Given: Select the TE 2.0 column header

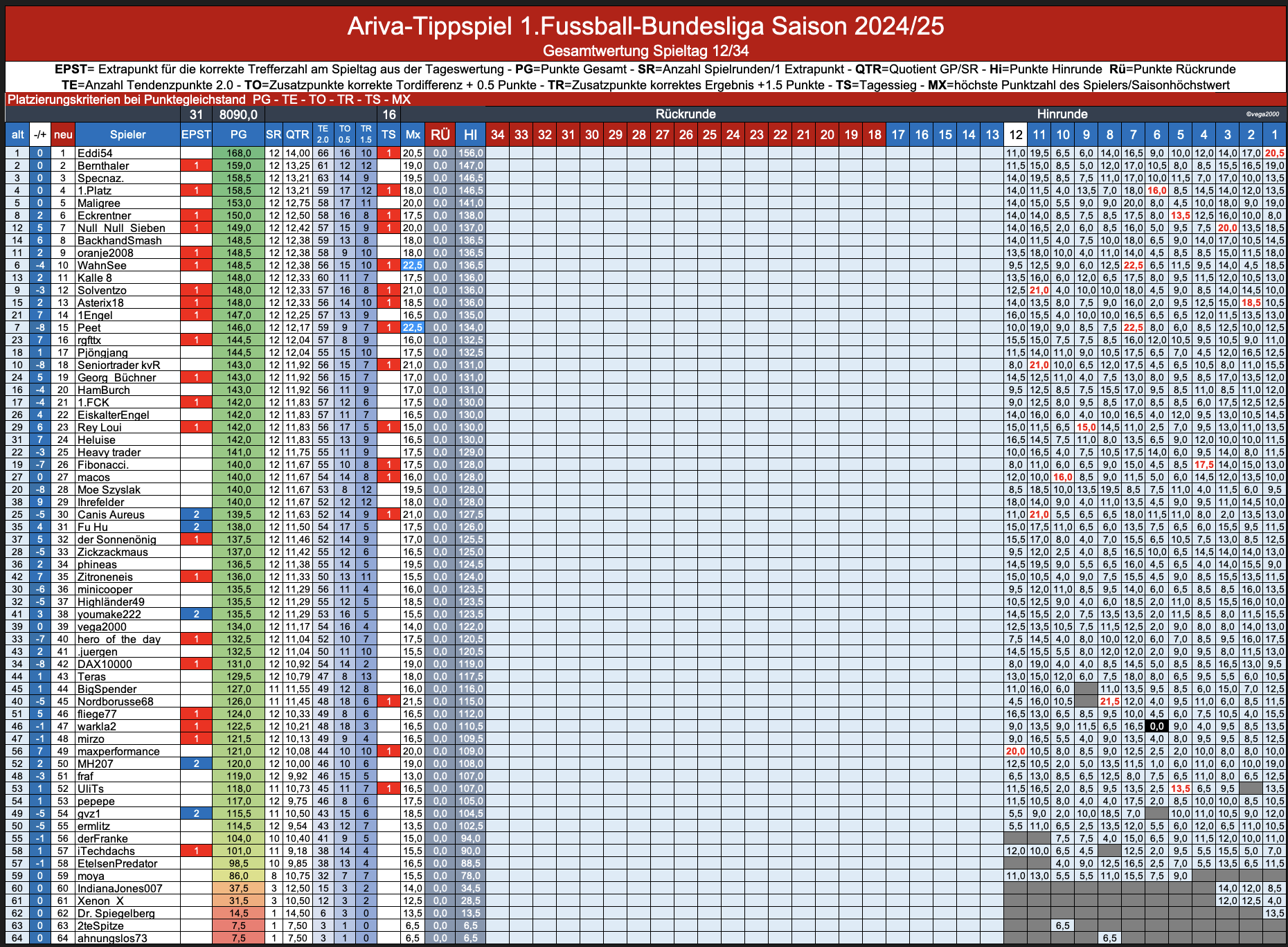Looking at the screenshot, I should [x=323, y=135].
